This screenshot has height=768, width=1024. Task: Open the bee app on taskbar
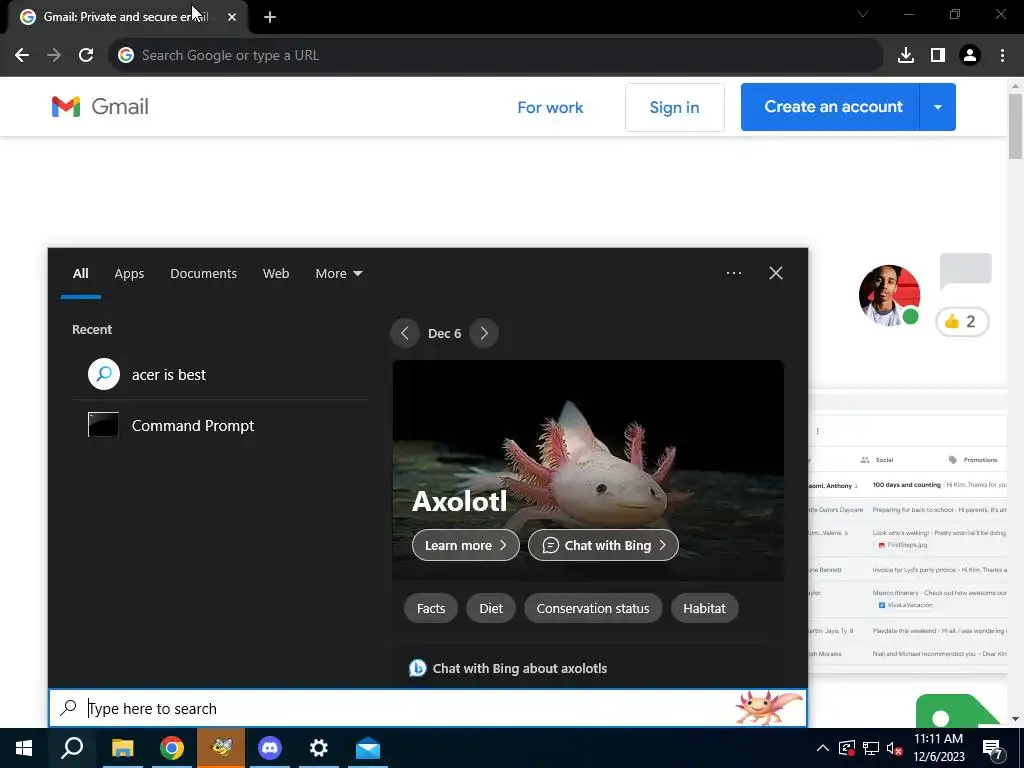(221, 748)
